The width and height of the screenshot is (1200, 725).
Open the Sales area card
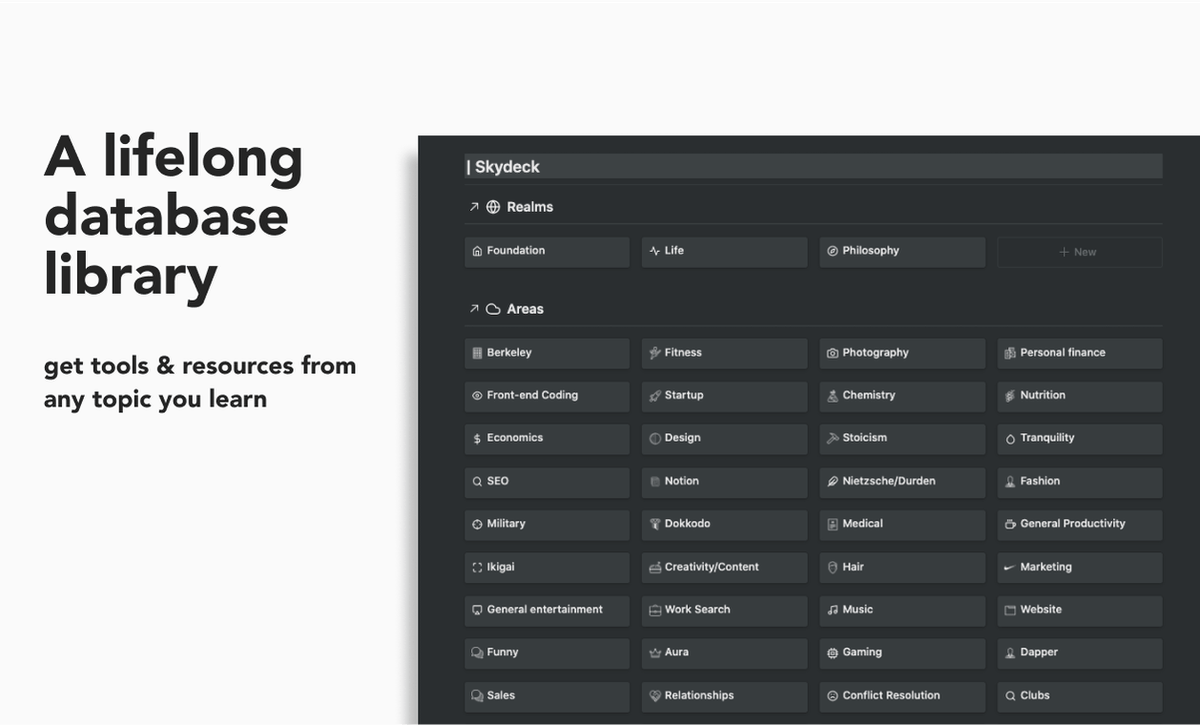pyautogui.click(x=547, y=696)
